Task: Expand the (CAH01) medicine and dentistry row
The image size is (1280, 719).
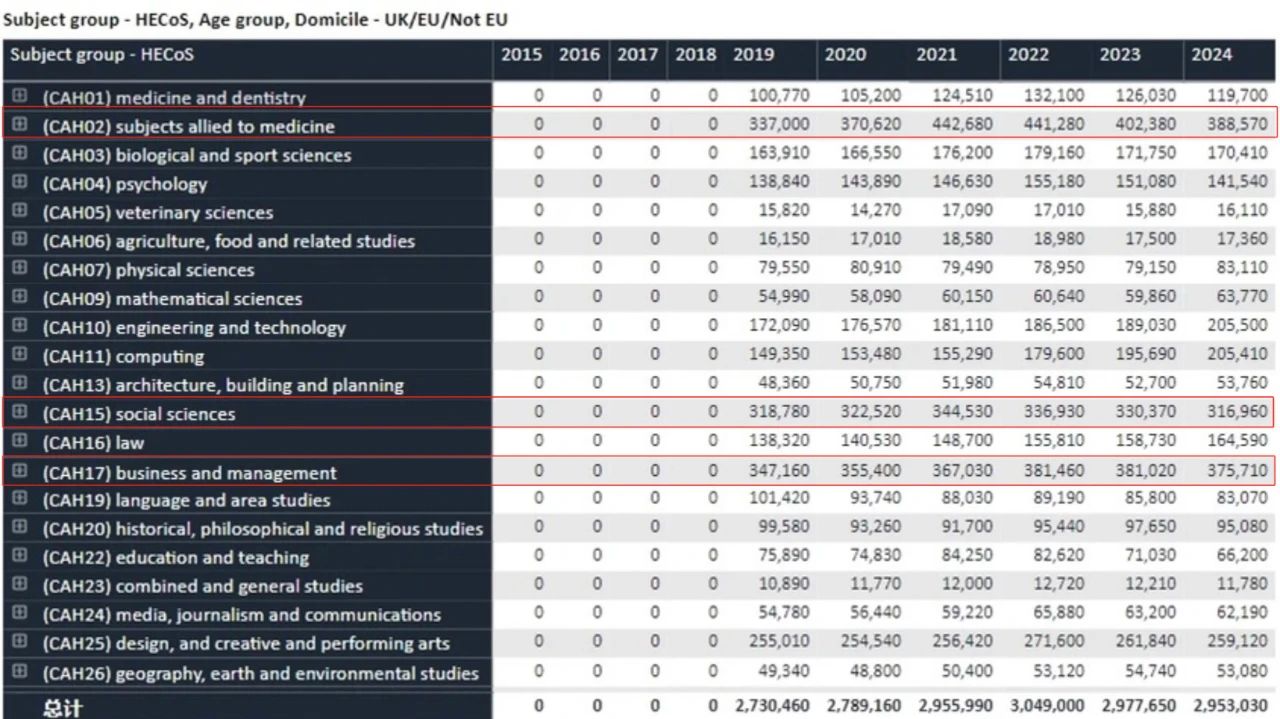Action: pyautogui.click(x=20, y=96)
